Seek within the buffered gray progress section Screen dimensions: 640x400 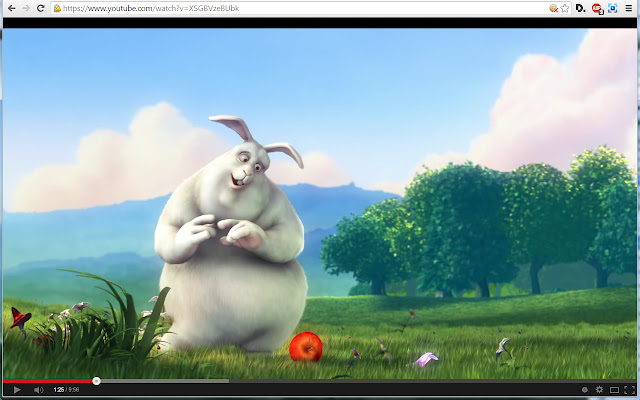tap(164, 381)
